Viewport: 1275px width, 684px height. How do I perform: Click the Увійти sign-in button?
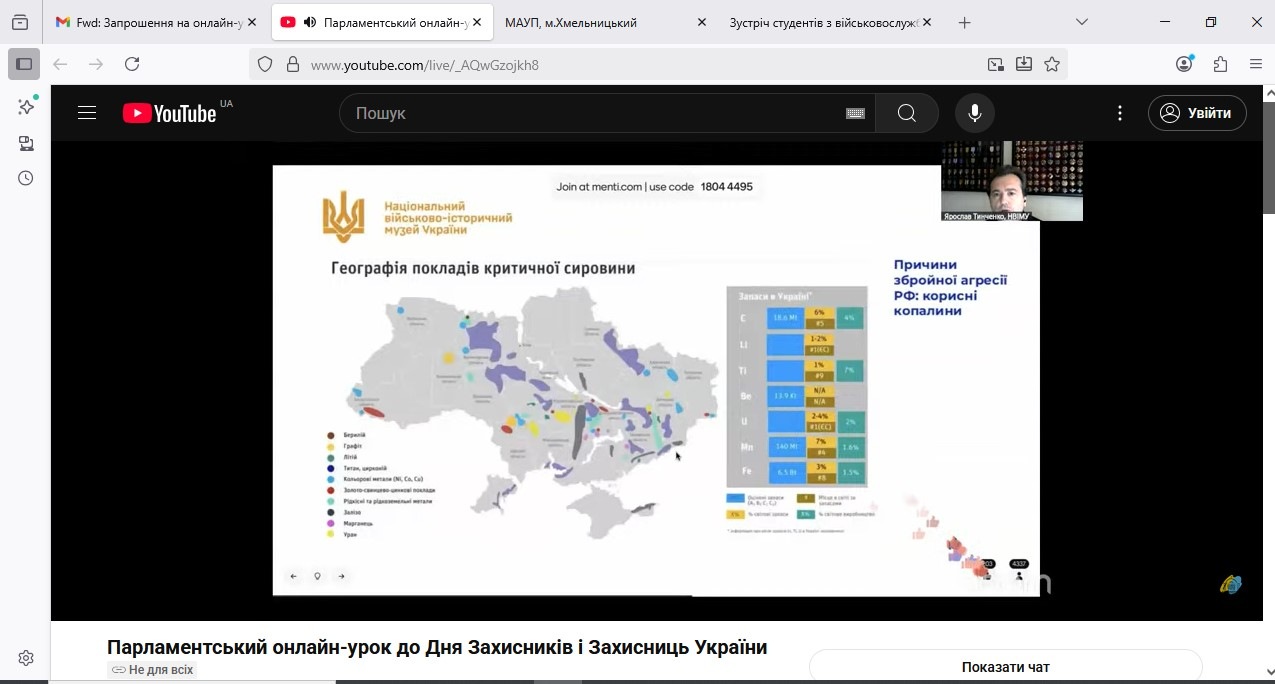(1197, 113)
